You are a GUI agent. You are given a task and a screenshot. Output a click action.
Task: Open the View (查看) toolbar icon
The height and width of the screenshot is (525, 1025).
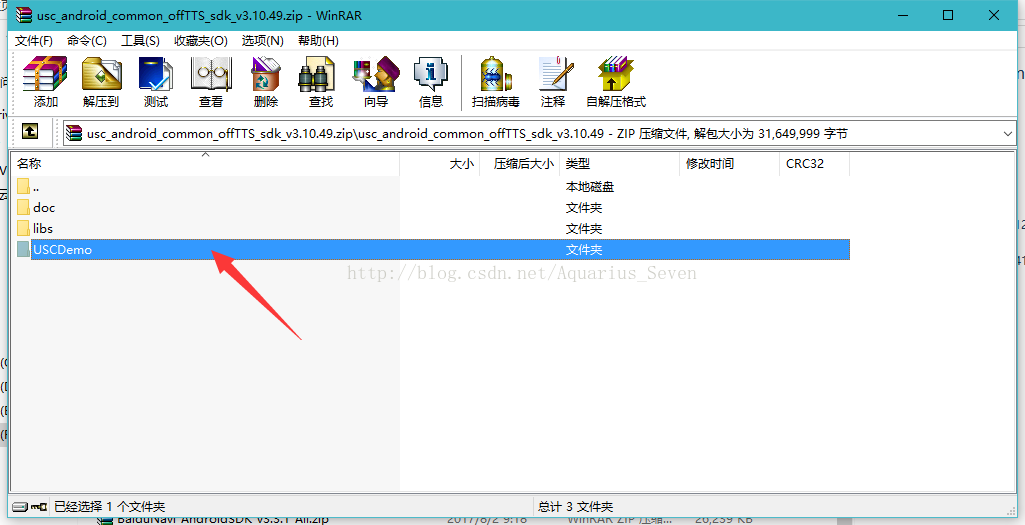pos(210,82)
